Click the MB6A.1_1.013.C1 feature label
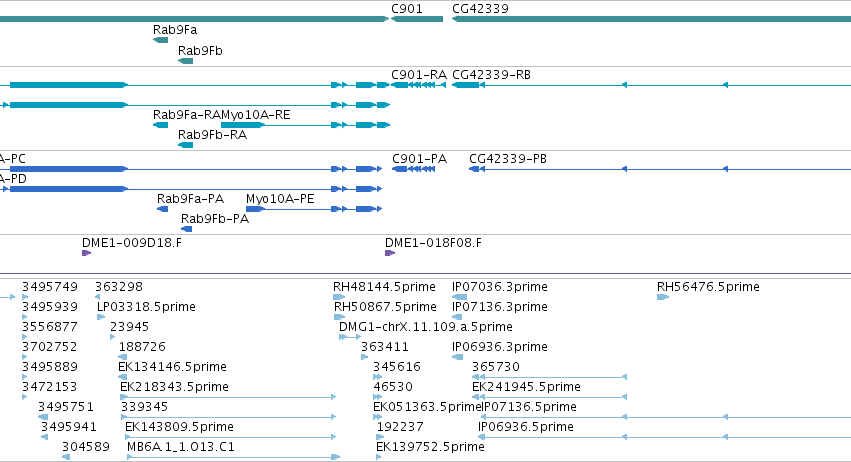Image resolution: width=851 pixels, height=462 pixels. click(x=181, y=447)
